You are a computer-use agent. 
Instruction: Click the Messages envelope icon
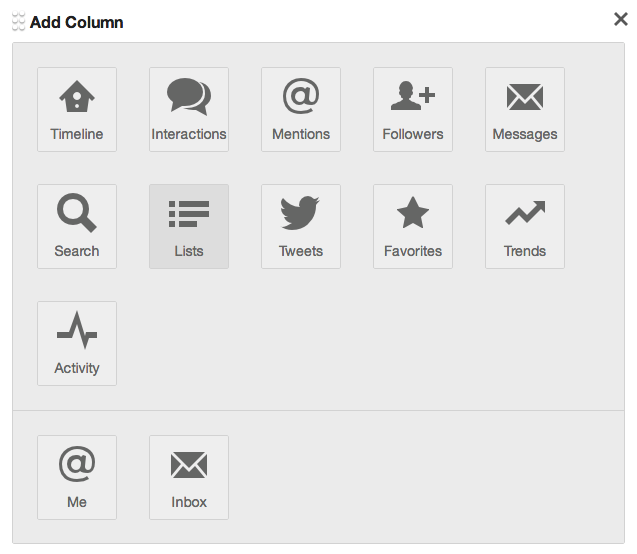(525, 97)
